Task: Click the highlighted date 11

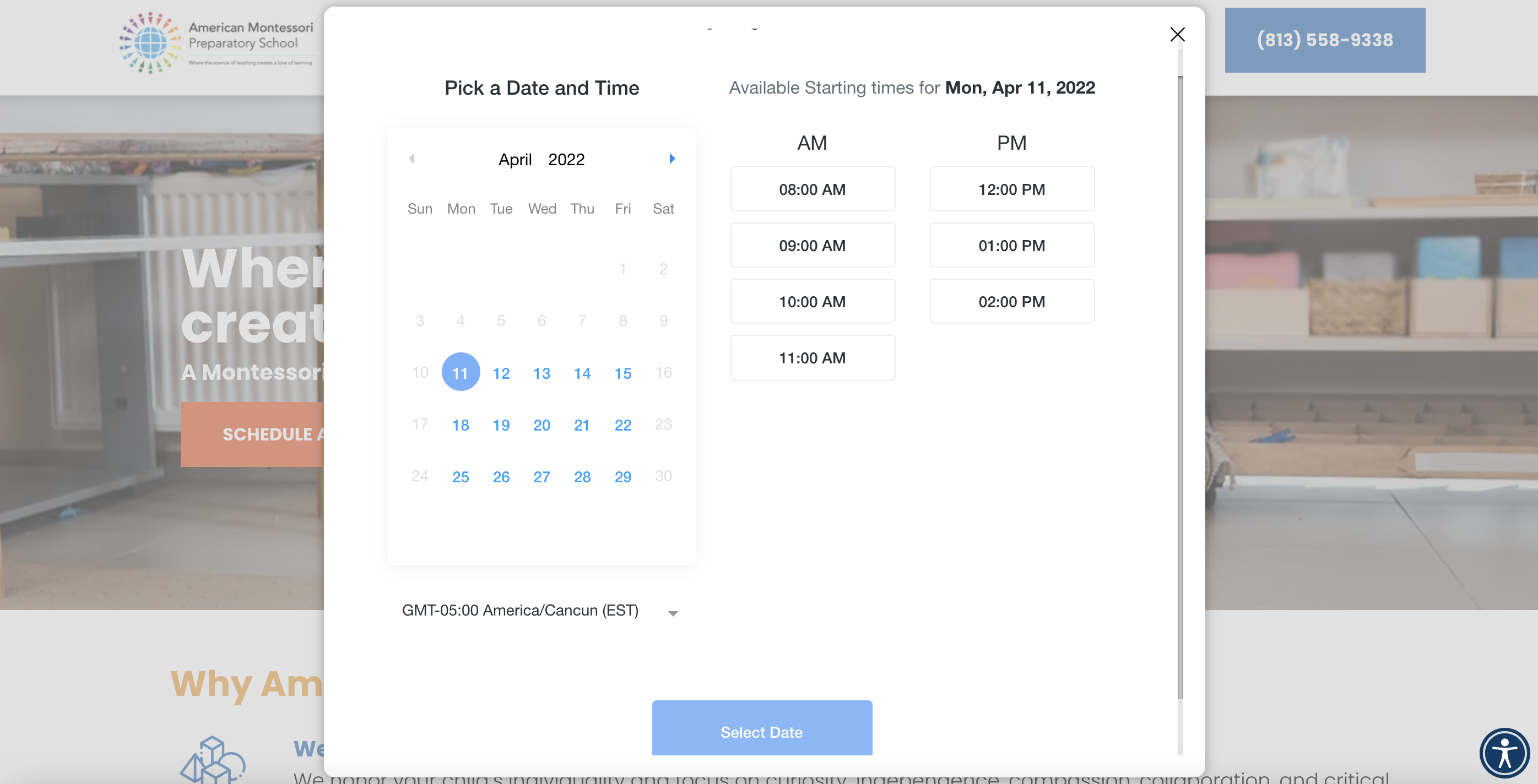Action: [461, 373]
